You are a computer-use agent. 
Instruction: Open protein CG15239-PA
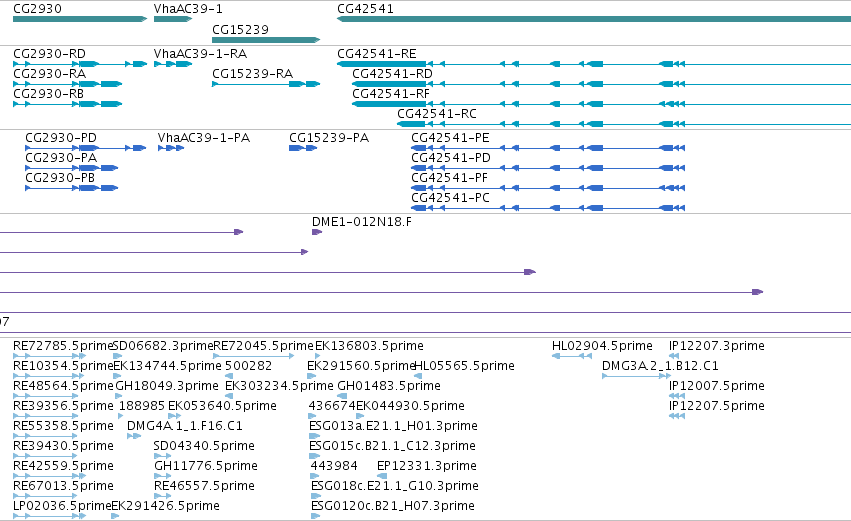[x=303, y=148]
